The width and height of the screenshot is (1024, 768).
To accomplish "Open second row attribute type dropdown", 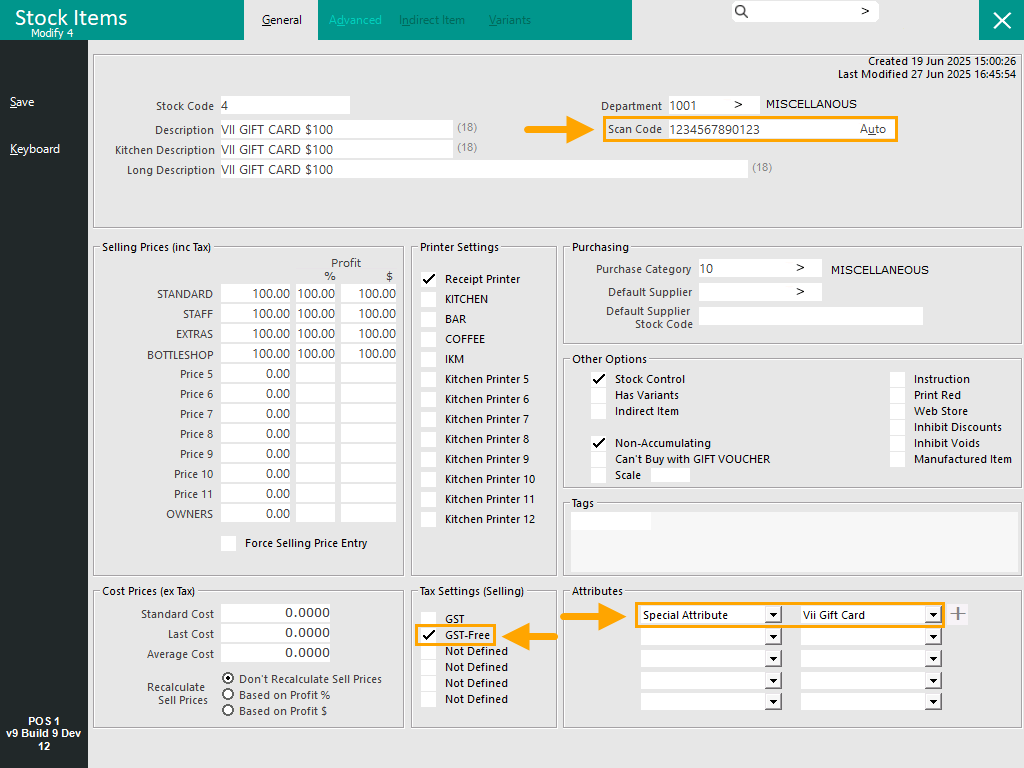I will [772, 637].
